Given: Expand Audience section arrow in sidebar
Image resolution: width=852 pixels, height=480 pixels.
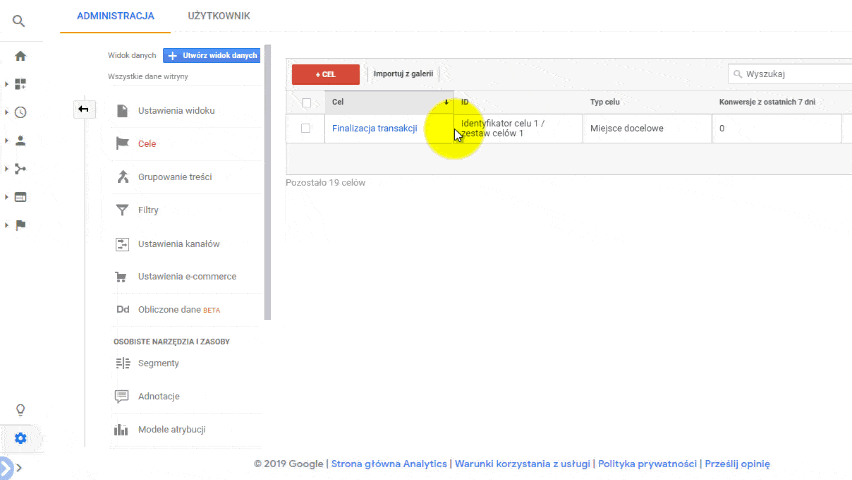Looking at the screenshot, I should coord(7,141).
